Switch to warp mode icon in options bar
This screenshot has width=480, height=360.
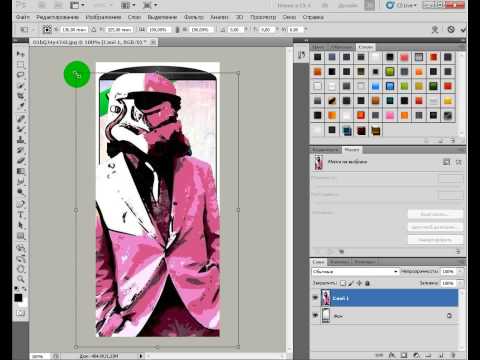(x=435, y=30)
